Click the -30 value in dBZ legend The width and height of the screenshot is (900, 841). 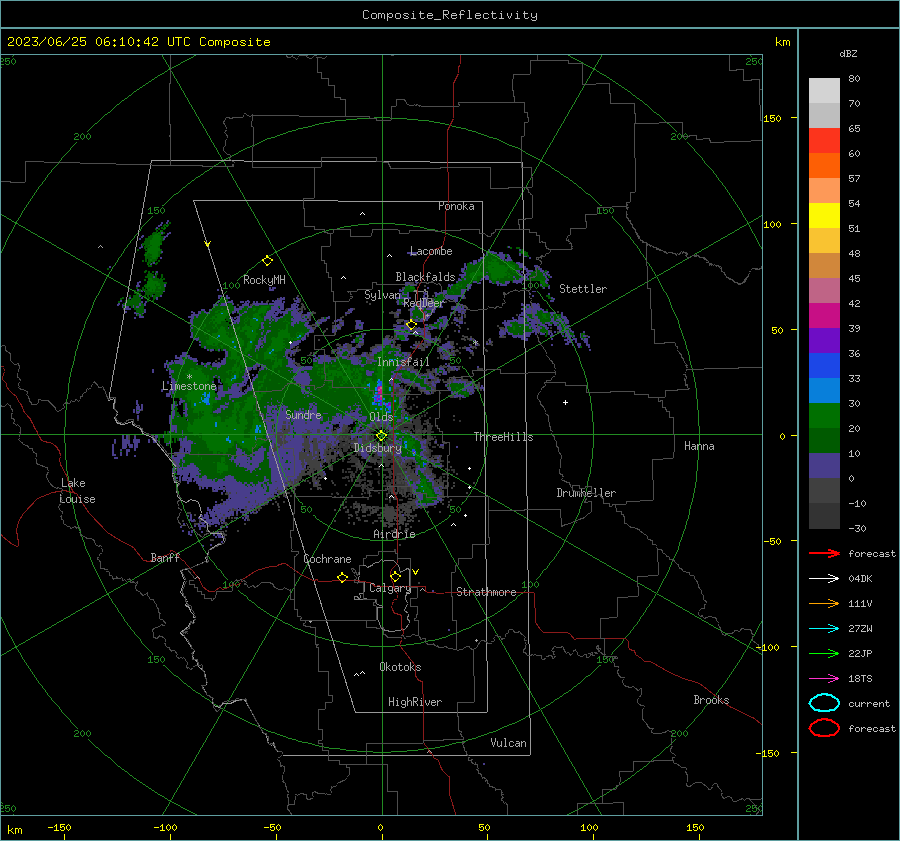[857, 528]
